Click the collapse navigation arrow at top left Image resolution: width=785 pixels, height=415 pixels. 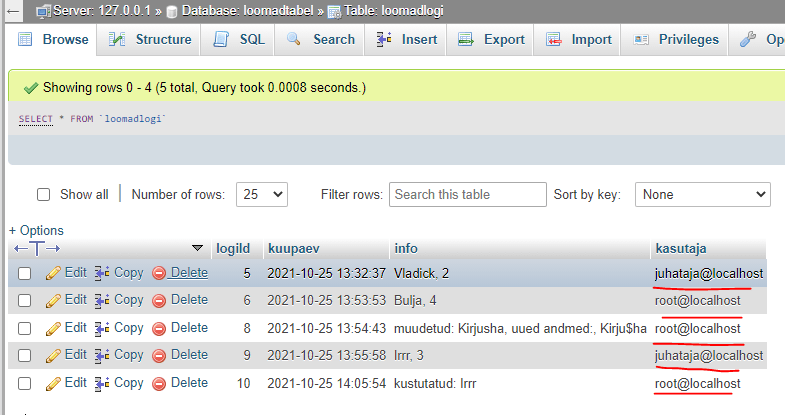point(12,11)
